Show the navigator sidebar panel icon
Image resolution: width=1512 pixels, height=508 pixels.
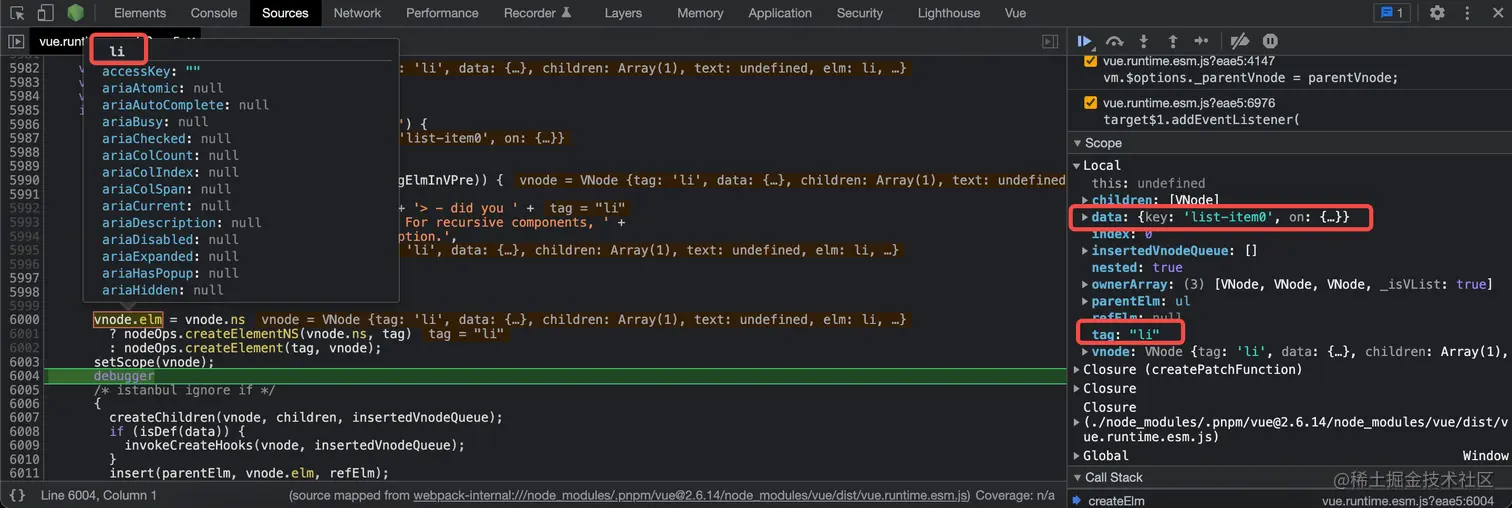pos(16,42)
